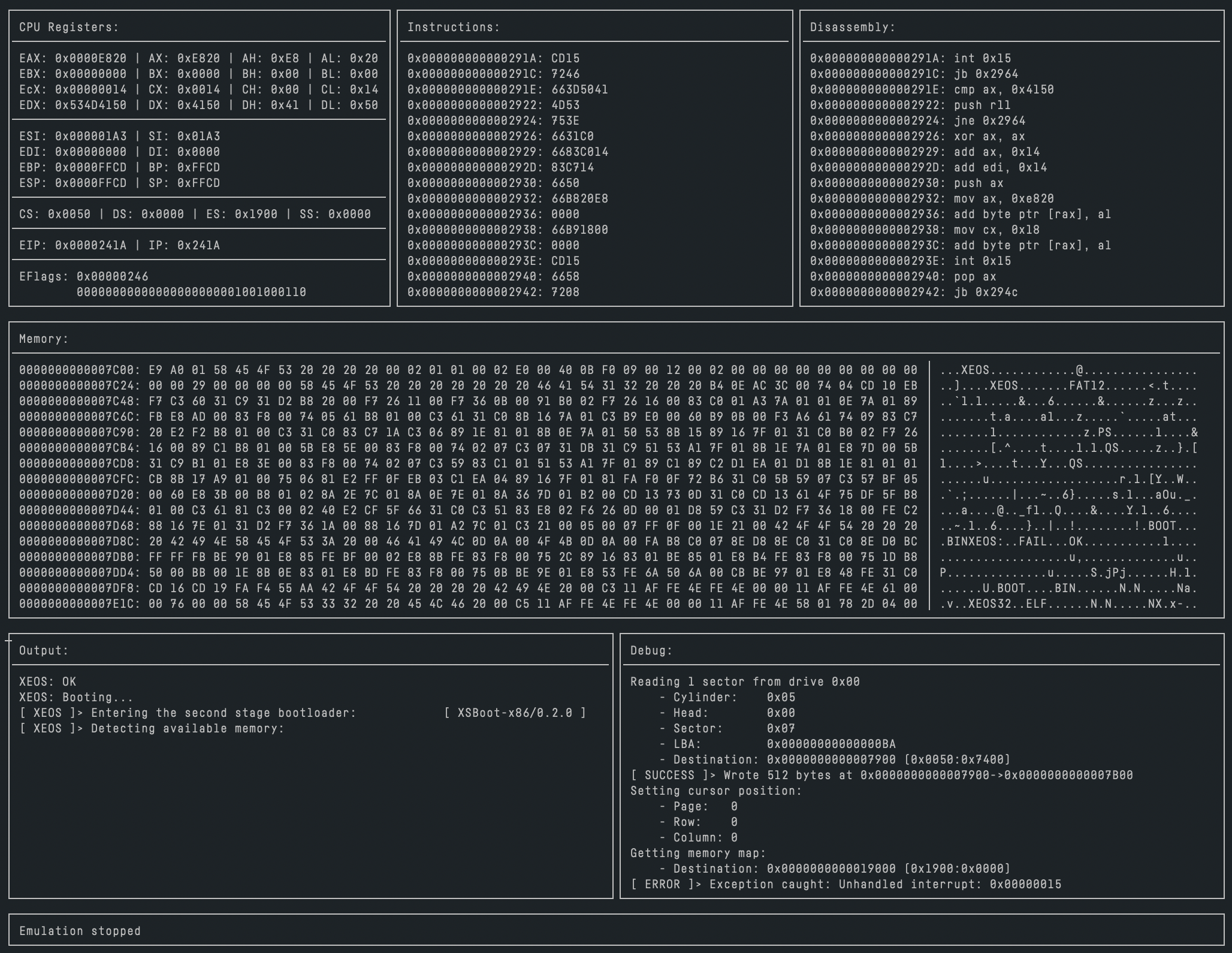Select 'Reading 1 sector from drive 0x00'
This screenshot has width=1232, height=953.
pyautogui.click(x=745, y=682)
